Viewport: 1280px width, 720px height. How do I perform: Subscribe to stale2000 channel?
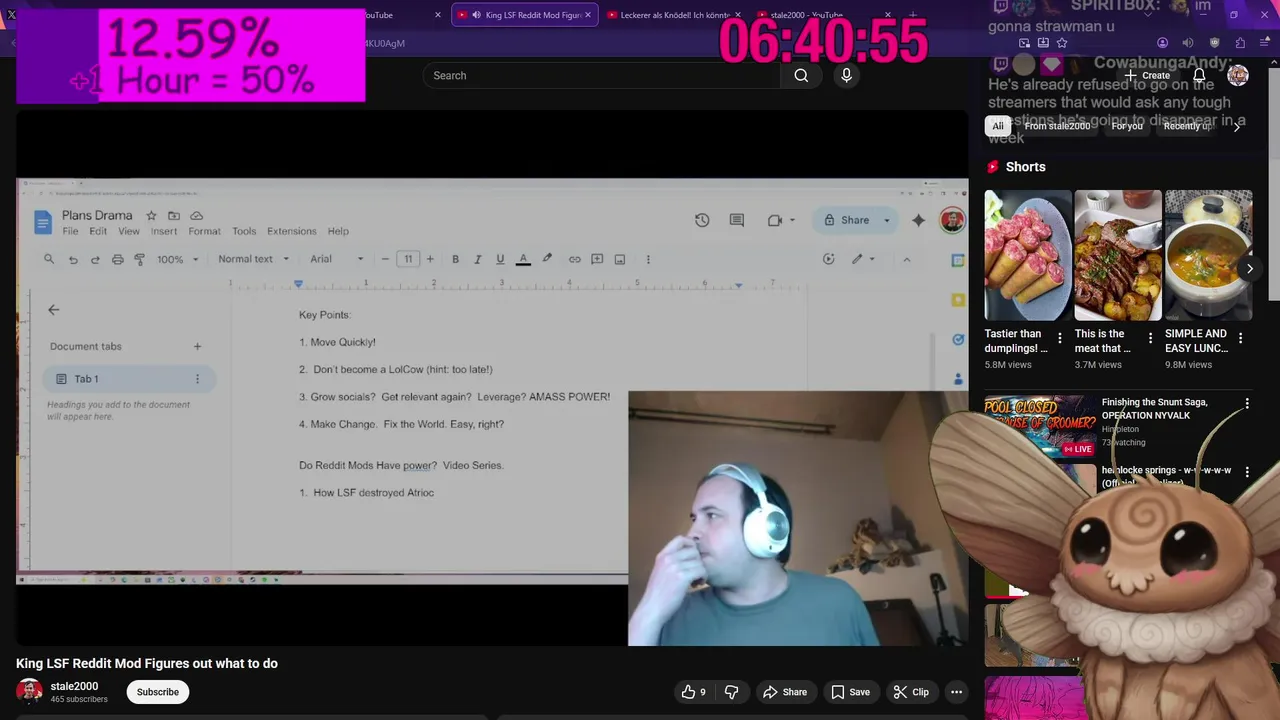point(158,692)
